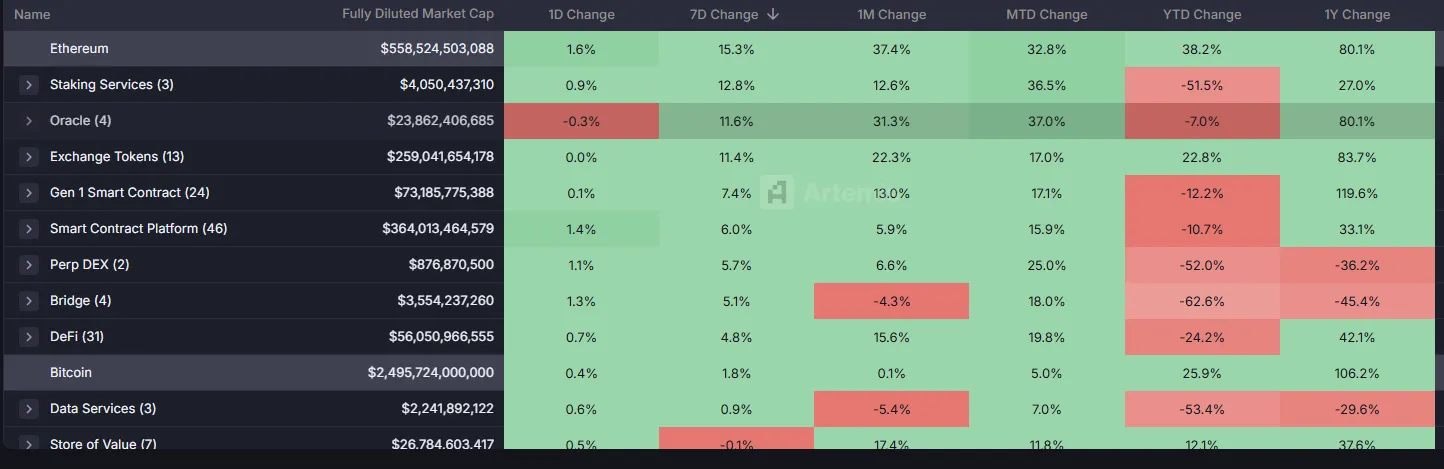The image size is (1444, 469).
Task: Sort by the Name column header
Action: click(x=32, y=15)
